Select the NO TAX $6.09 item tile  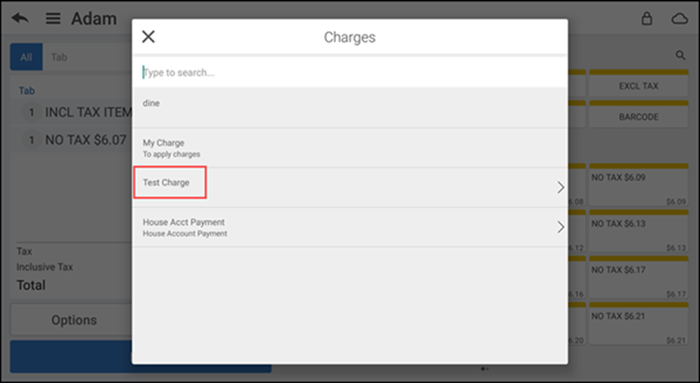[638, 185]
